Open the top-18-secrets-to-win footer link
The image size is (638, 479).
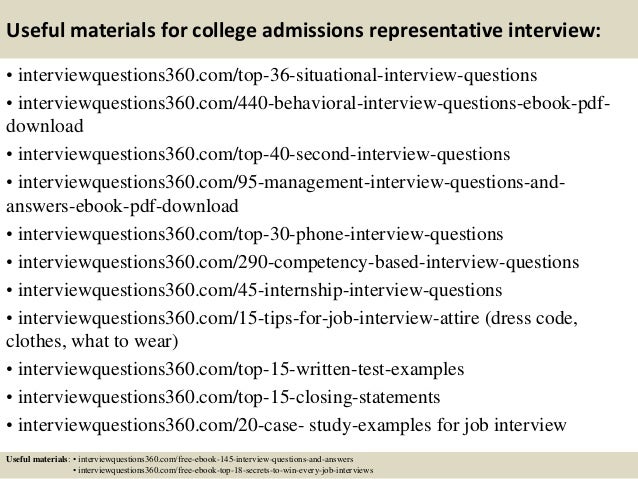(225, 470)
